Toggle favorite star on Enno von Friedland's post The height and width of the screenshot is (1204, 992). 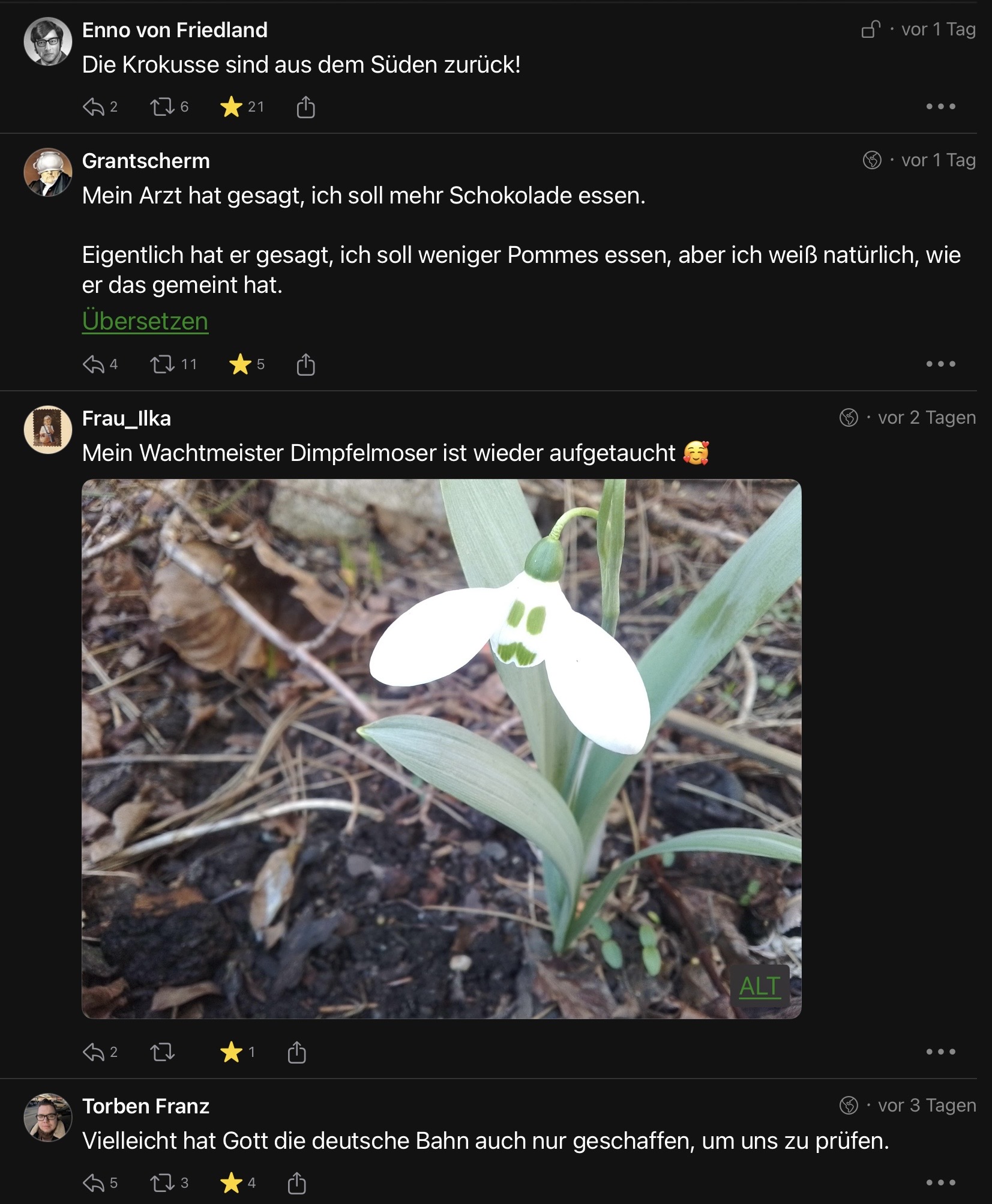(x=231, y=107)
